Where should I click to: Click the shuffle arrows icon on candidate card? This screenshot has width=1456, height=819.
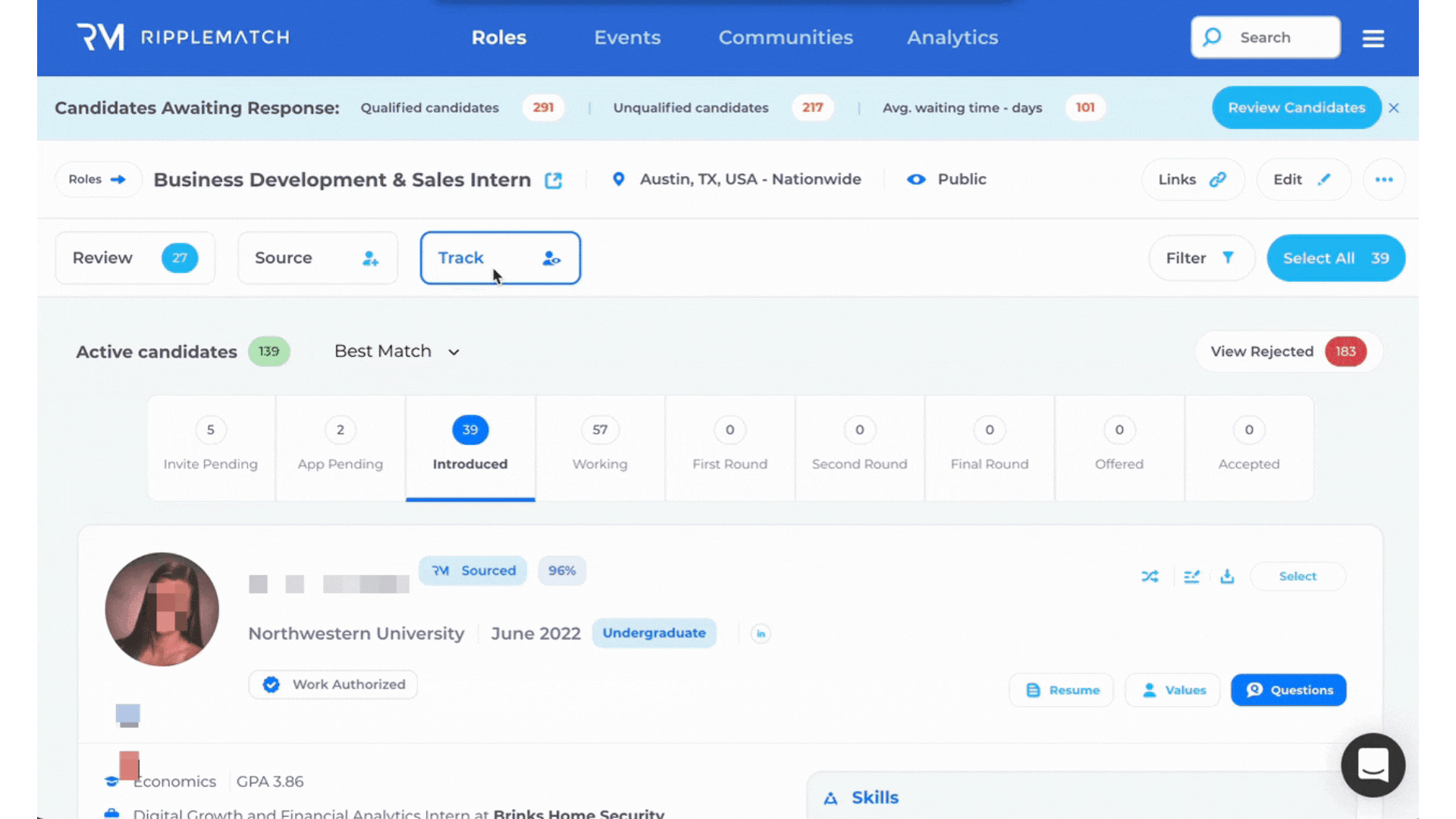point(1150,576)
